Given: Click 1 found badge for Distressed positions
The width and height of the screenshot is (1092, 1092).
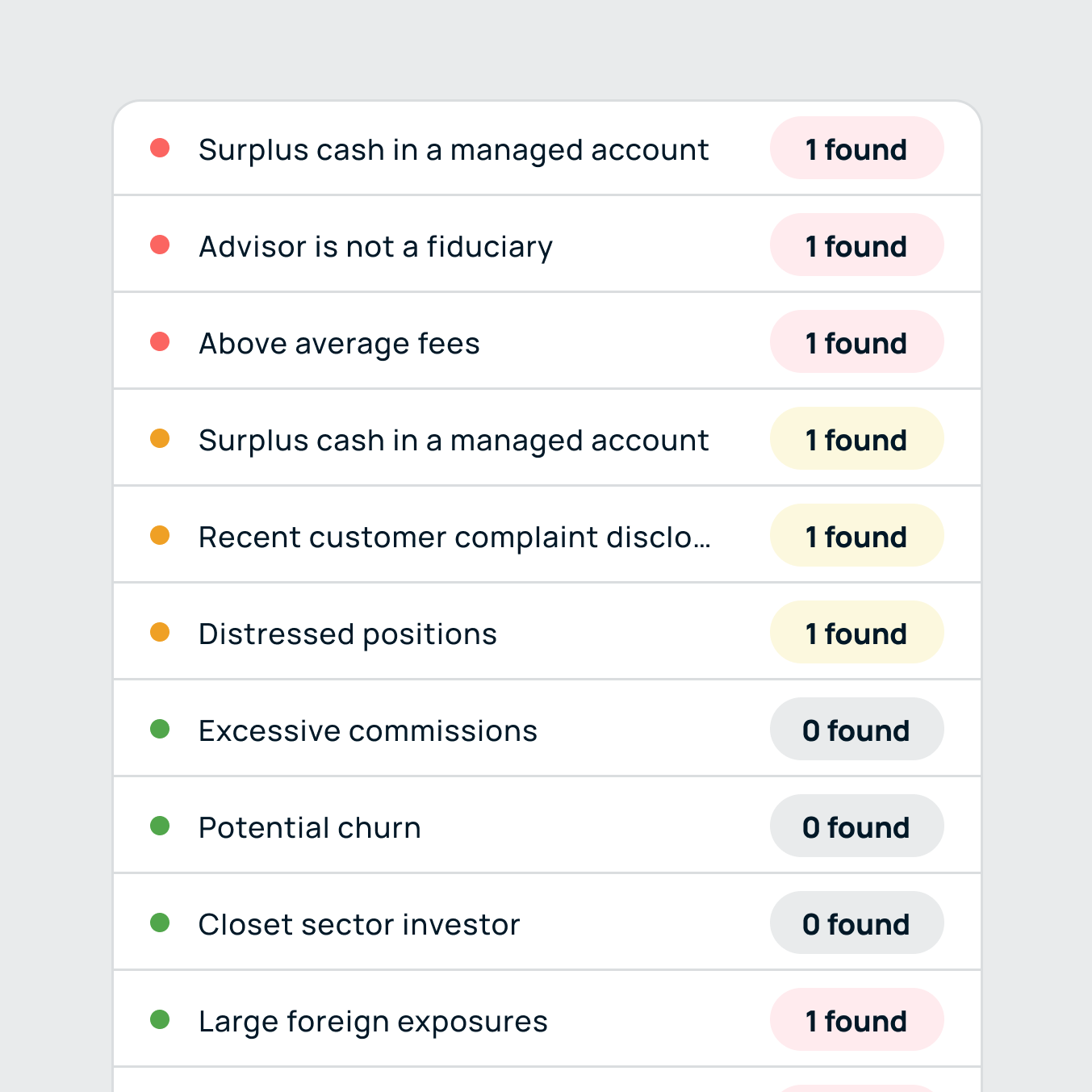Looking at the screenshot, I should click(x=856, y=633).
